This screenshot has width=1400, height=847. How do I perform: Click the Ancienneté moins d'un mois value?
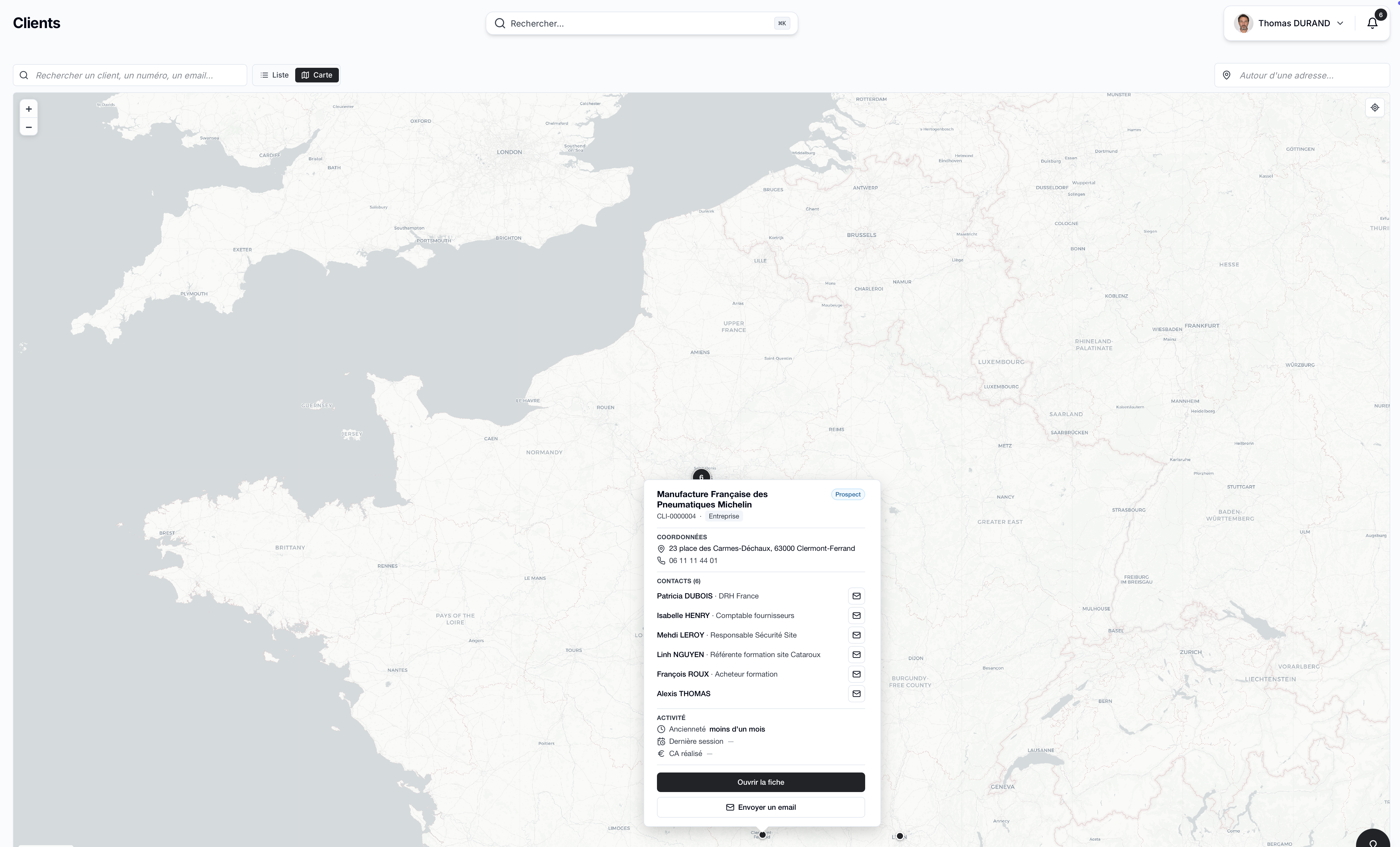tap(737, 729)
